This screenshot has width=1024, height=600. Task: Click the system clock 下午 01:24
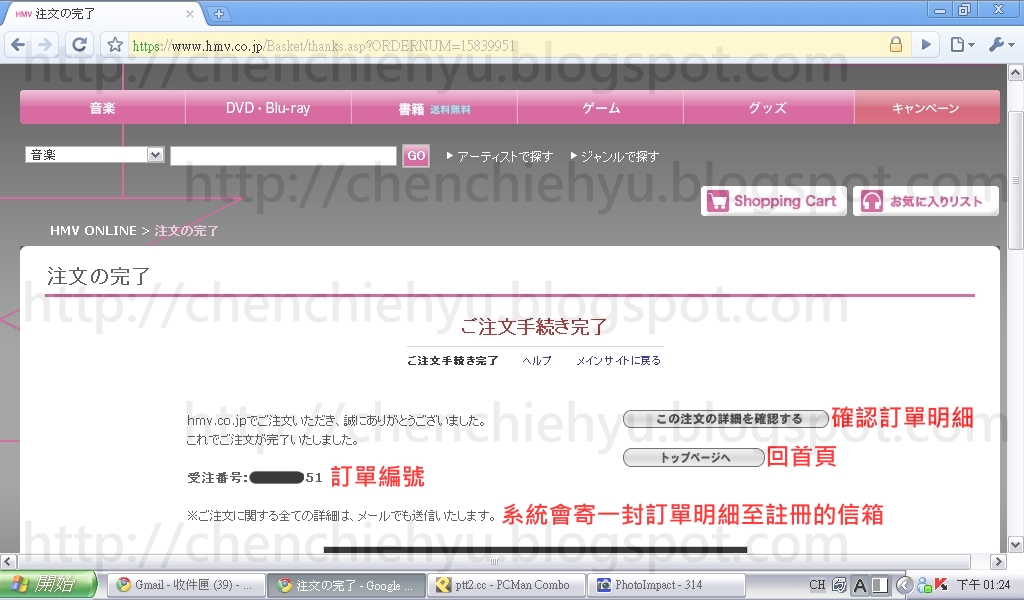click(984, 585)
